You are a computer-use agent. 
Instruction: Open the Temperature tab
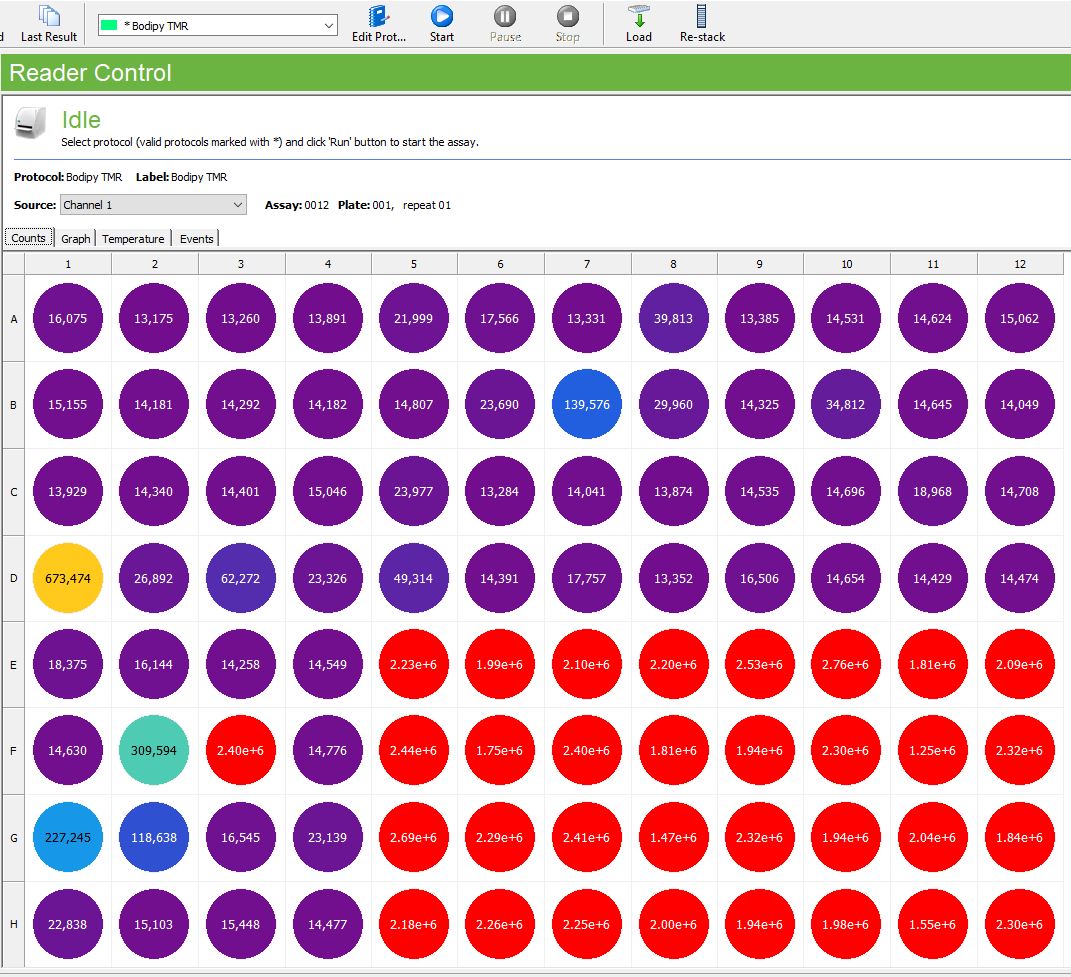click(133, 239)
